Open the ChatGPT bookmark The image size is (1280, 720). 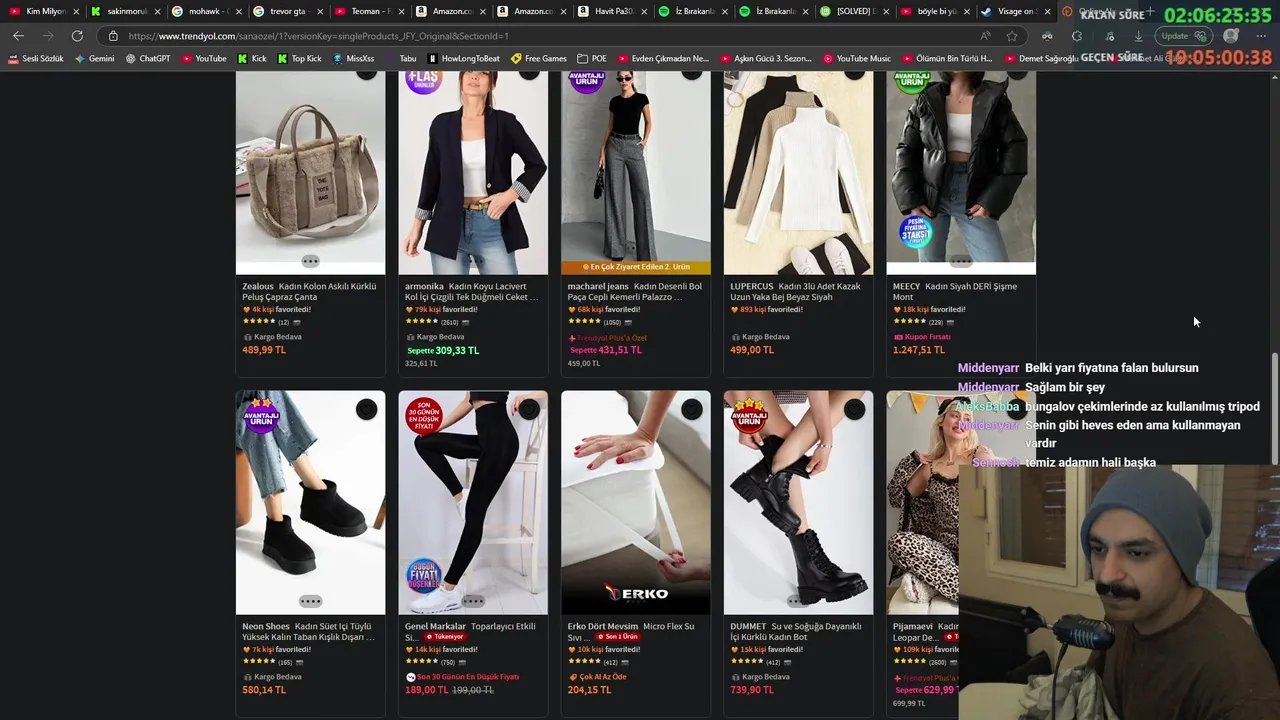(148, 59)
